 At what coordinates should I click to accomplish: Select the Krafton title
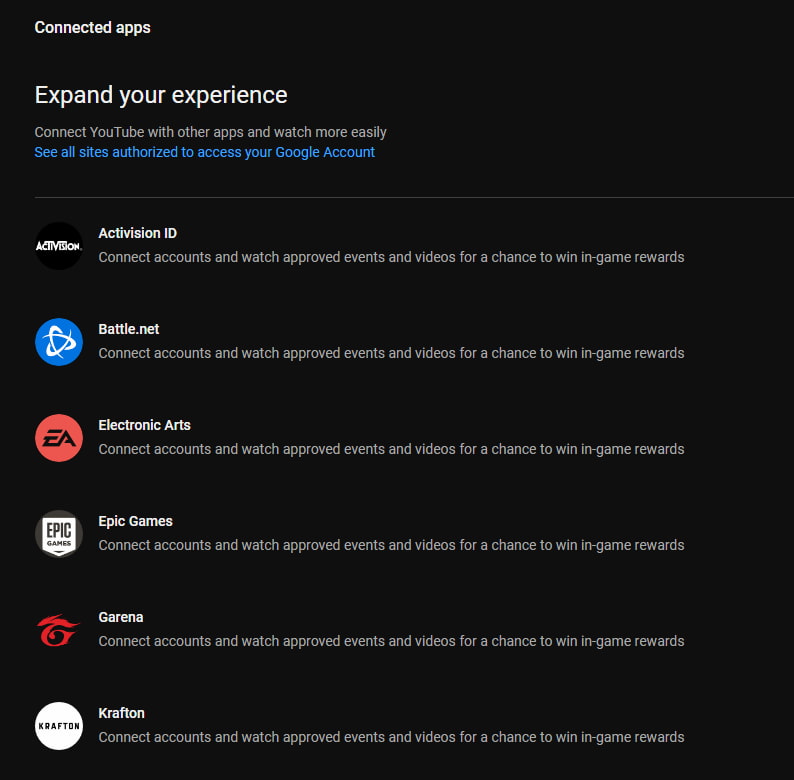[122, 713]
